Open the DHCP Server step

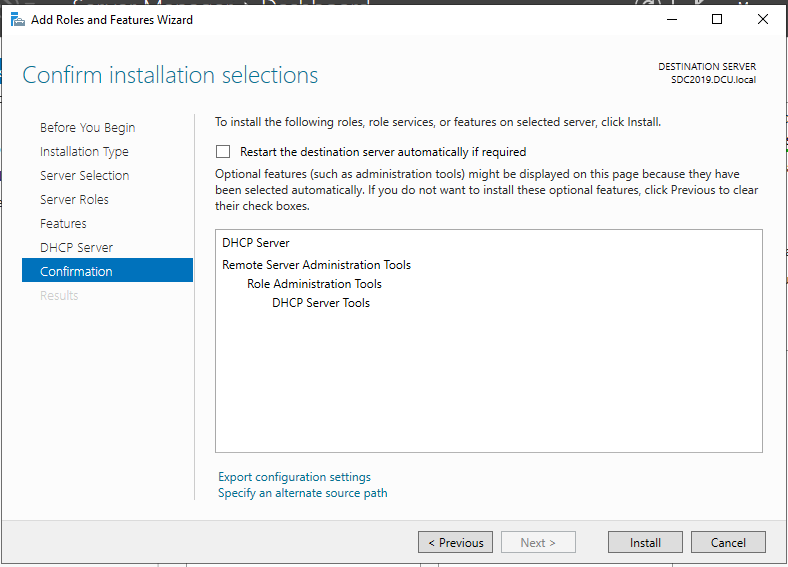coord(76,248)
